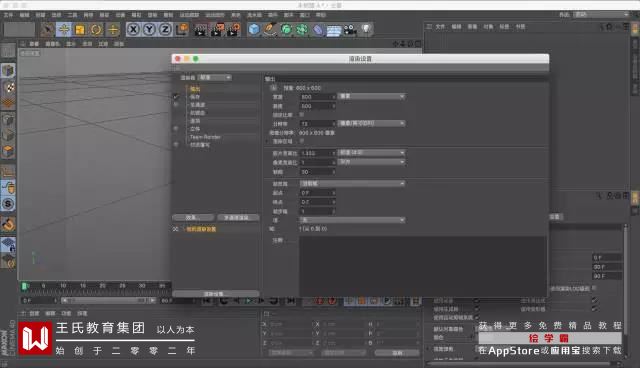Click the record keyframe button
The width and height of the screenshot is (640, 368).
pyautogui.click(x=320, y=301)
